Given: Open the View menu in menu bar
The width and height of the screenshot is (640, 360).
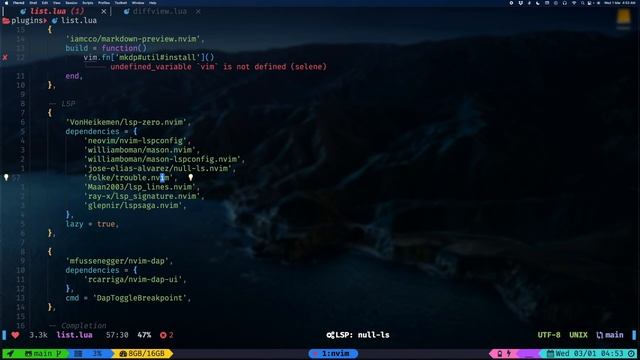Looking at the screenshot, I should tap(57, 2).
